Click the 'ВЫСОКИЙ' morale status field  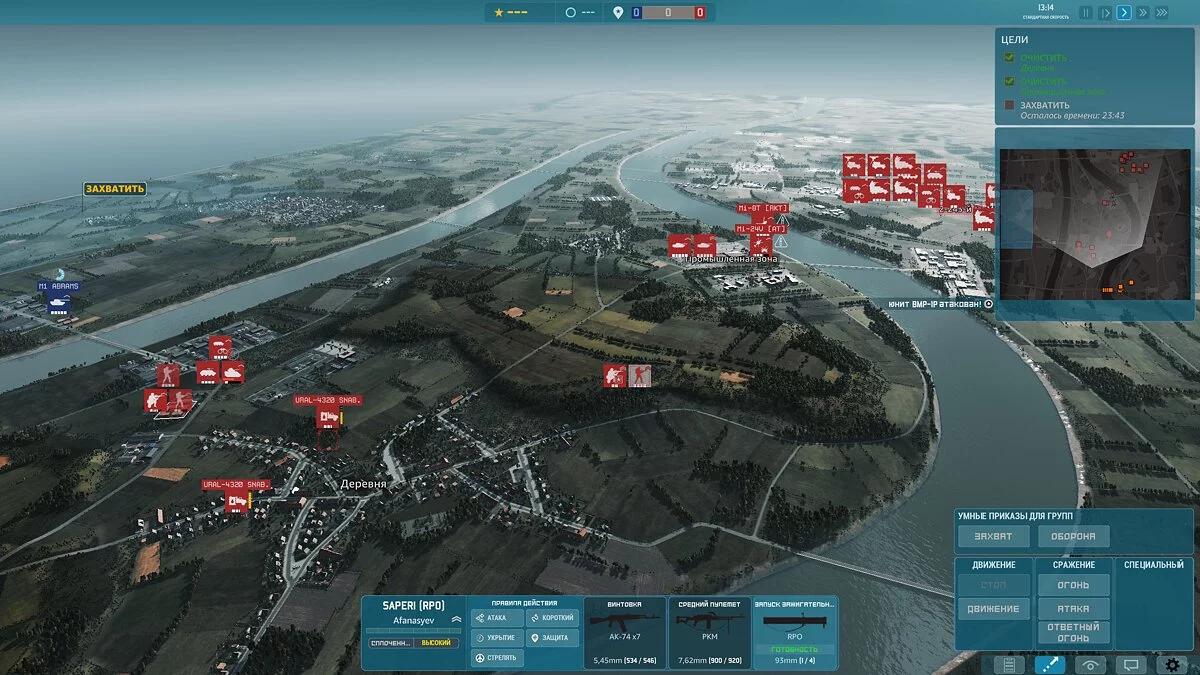(x=436, y=643)
